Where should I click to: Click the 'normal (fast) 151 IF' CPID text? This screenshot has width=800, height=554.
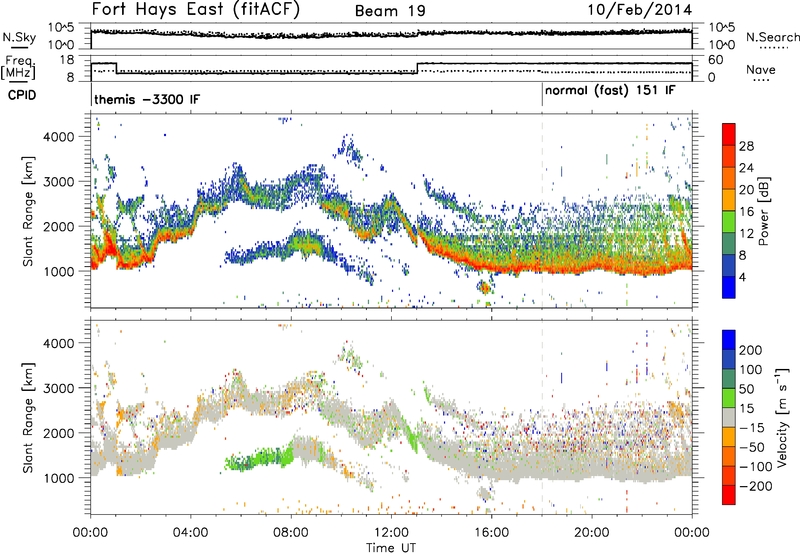click(x=610, y=91)
